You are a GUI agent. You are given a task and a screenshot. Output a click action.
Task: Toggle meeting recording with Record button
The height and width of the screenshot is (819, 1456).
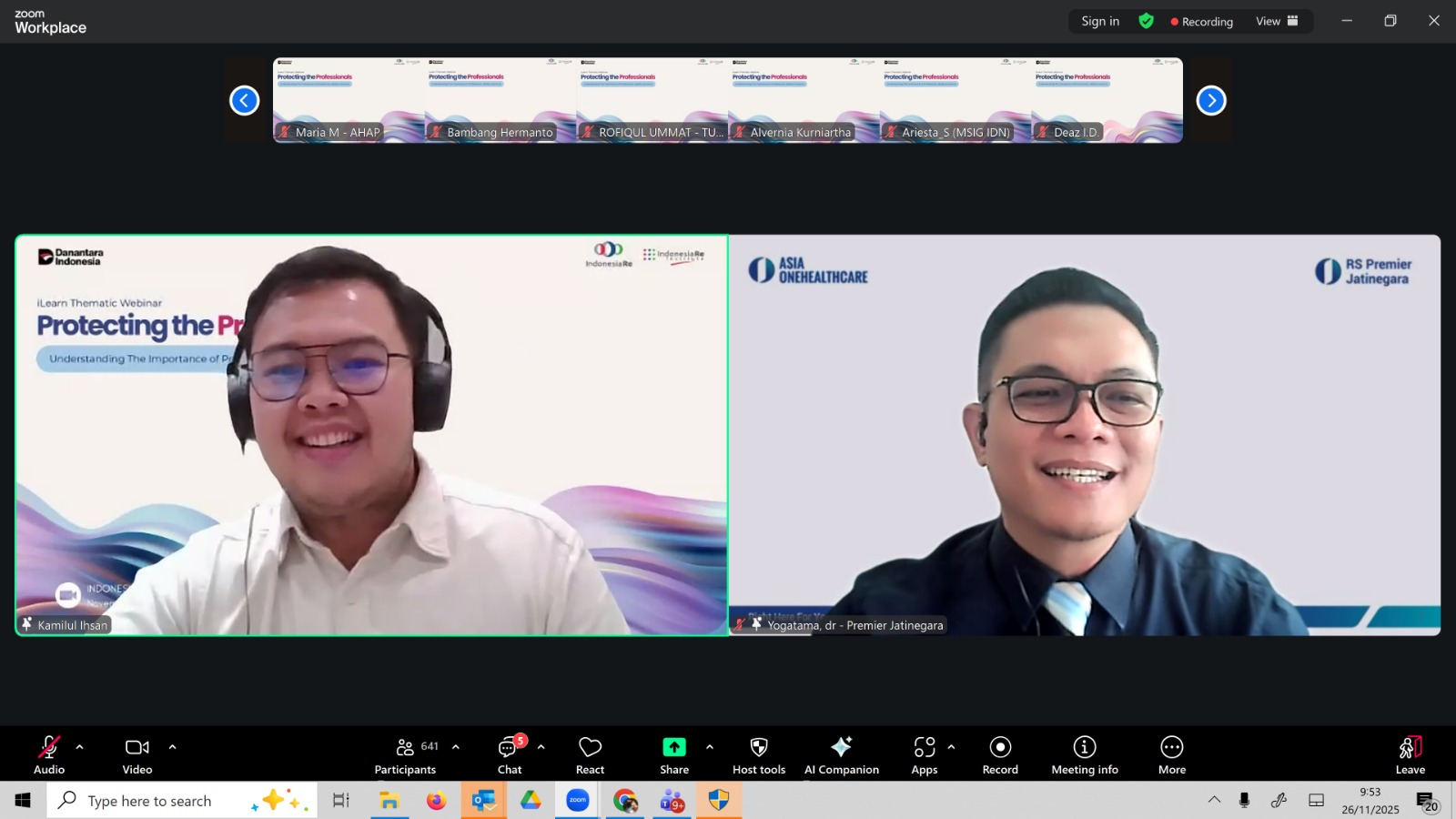pyautogui.click(x=1000, y=754)
